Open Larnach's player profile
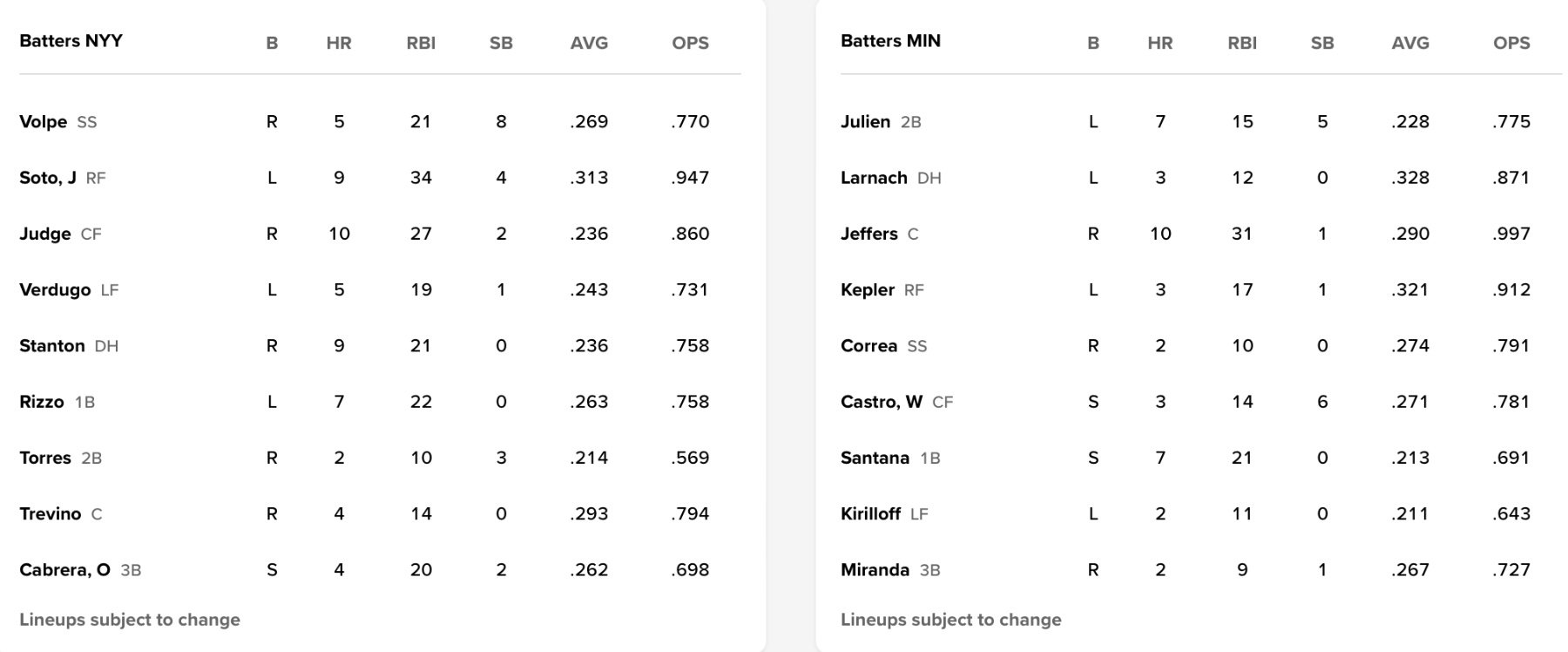Screen dimensions: 1568x652 point(874,178)
